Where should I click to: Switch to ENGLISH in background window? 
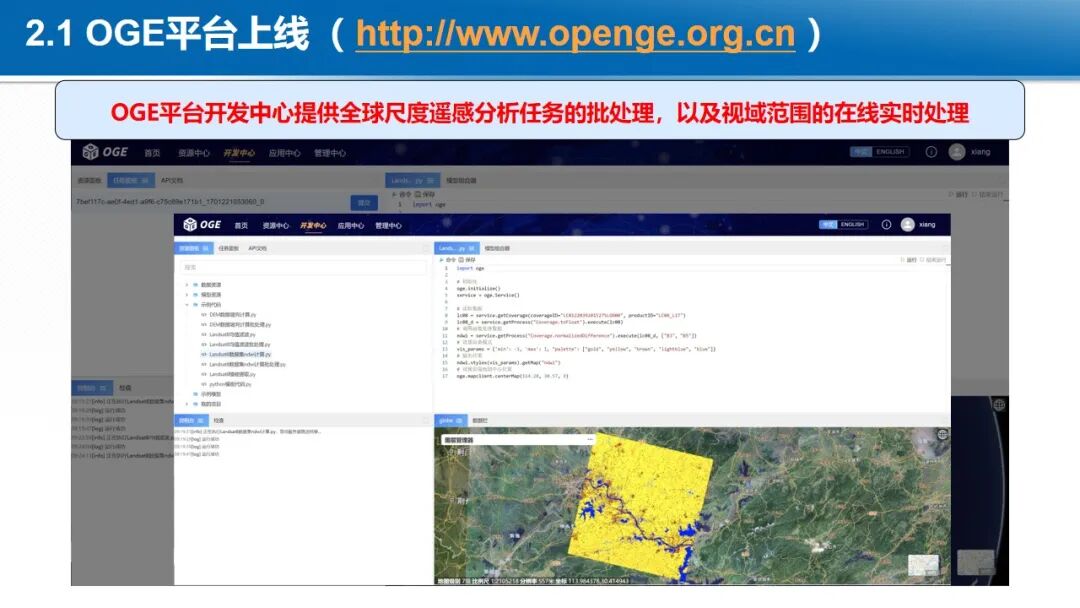tap(890, 151)
